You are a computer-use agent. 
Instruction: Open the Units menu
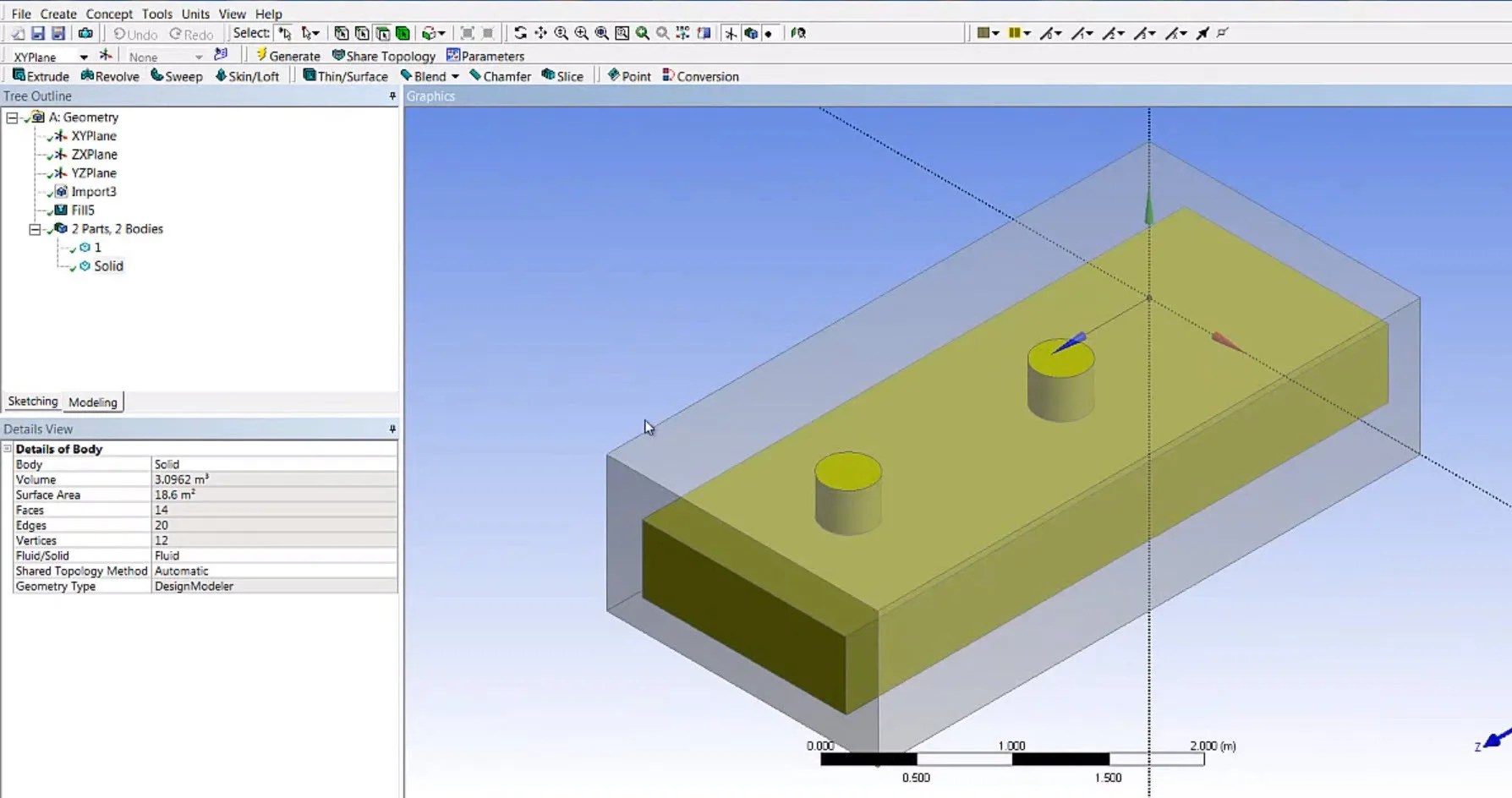click(195, 14)
